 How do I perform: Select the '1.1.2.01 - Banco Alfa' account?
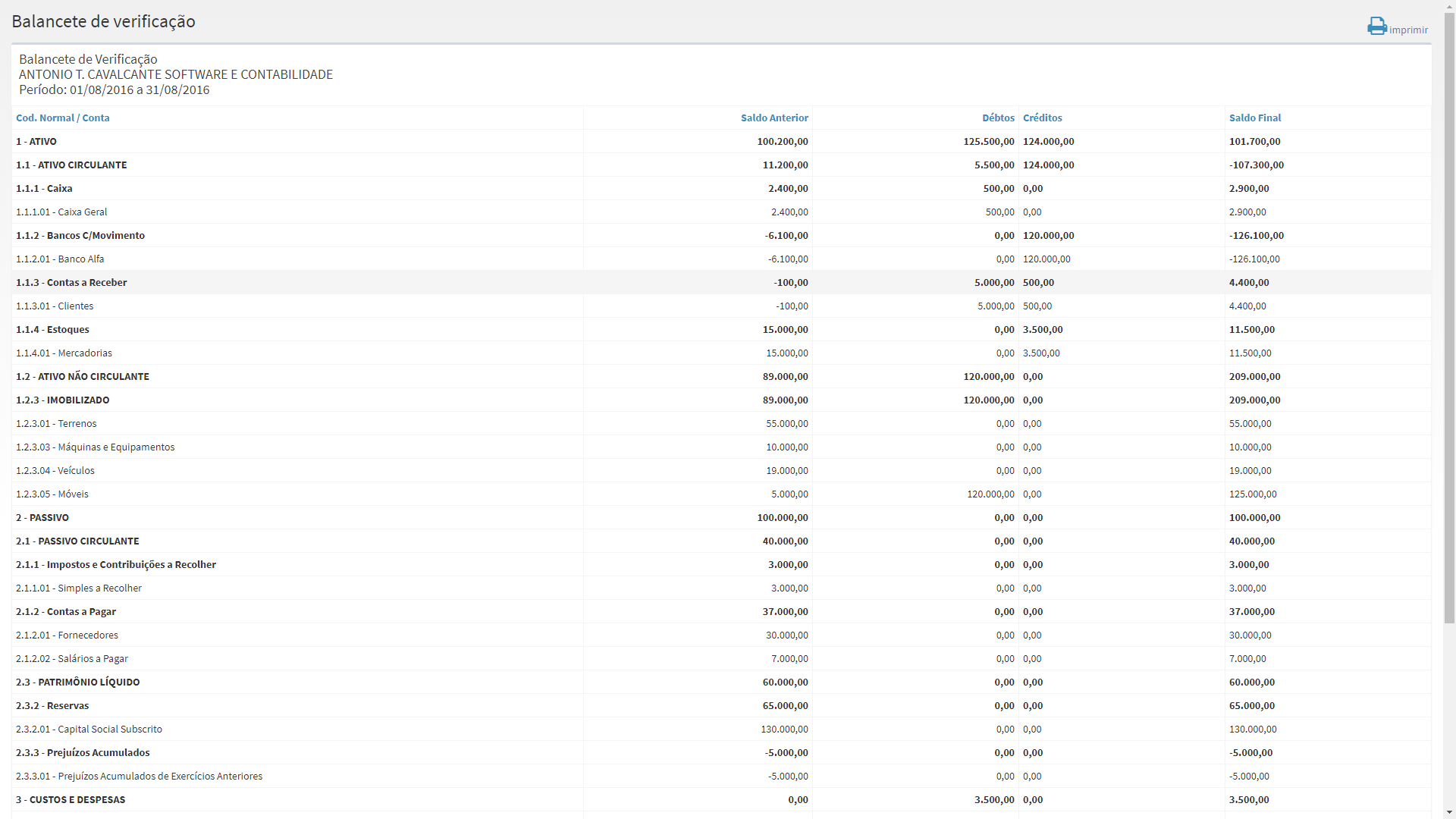pos(721,259)
